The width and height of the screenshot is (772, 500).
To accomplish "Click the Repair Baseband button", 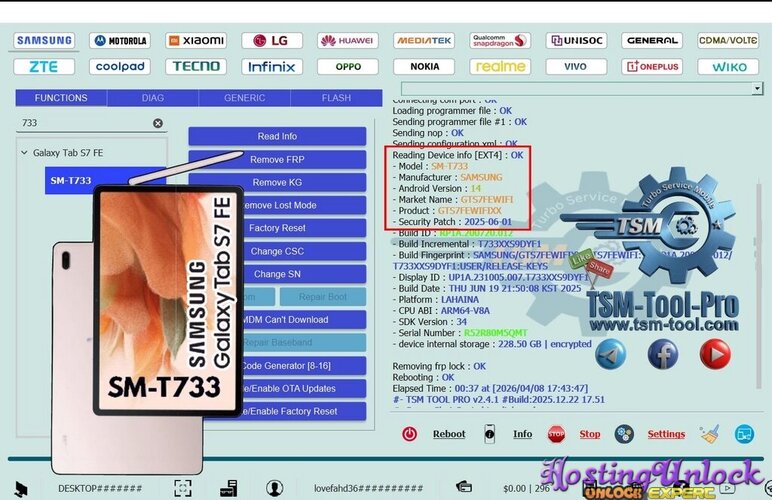I will point(304,343).
